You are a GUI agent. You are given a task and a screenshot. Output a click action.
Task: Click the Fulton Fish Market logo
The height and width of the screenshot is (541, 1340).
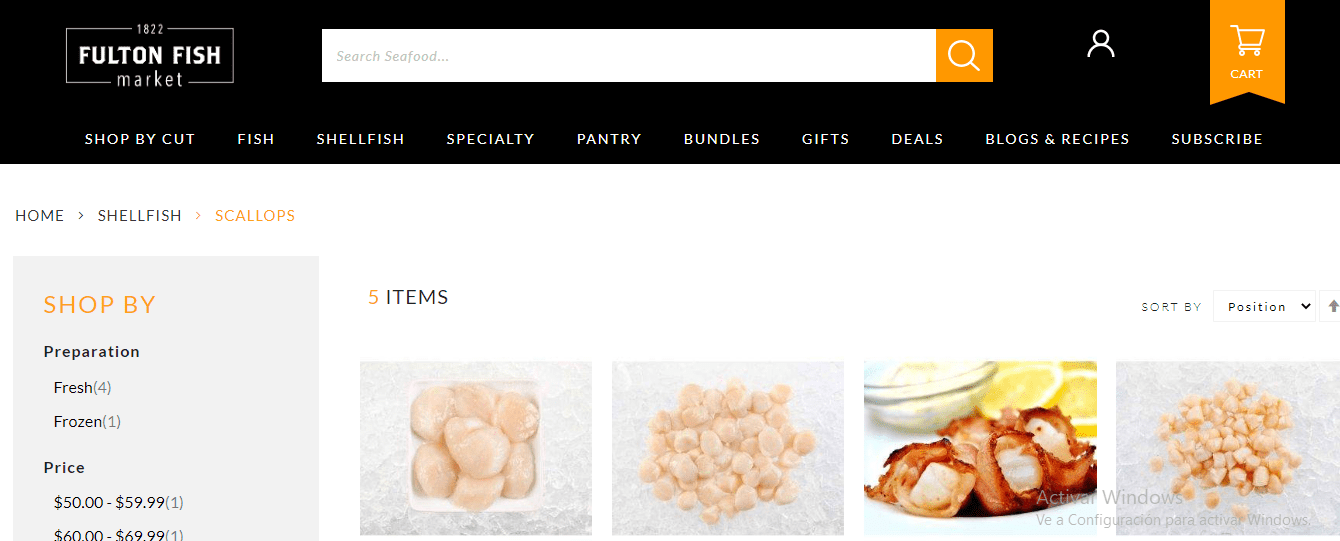(x=150, y=55)
